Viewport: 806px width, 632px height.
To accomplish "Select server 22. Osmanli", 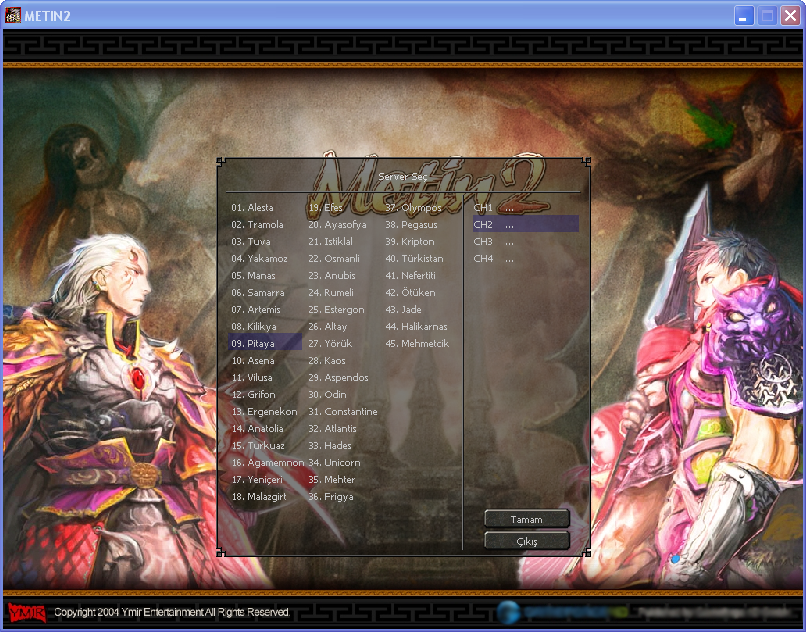I will 334,259.
